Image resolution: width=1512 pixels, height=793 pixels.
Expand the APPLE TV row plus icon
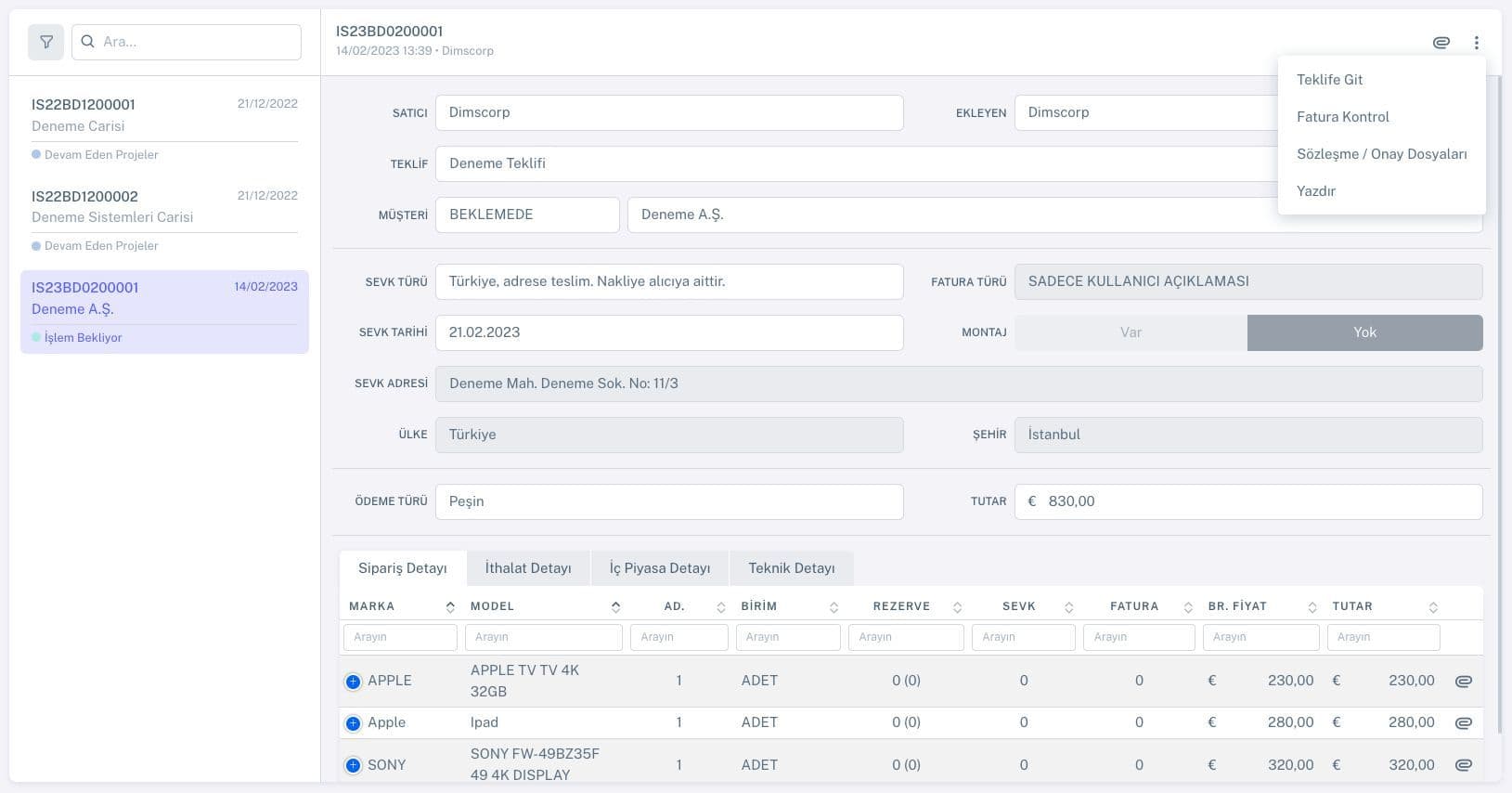click(353, 682)
